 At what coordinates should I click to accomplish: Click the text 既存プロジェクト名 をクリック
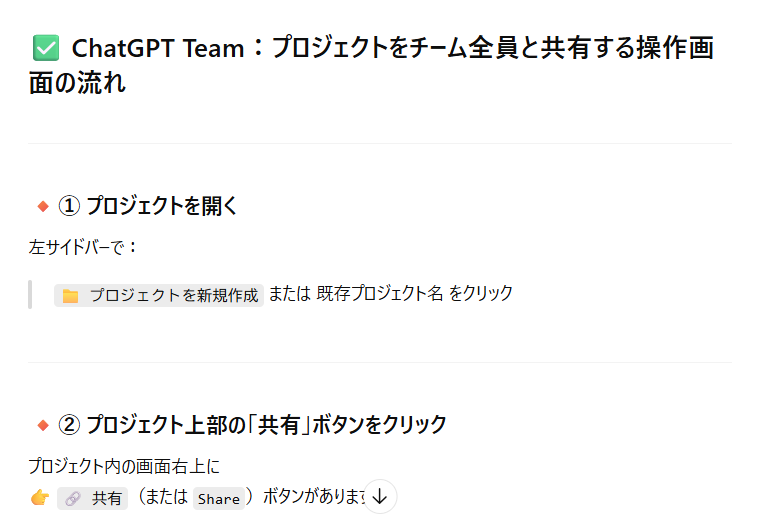tap(414, 293)
